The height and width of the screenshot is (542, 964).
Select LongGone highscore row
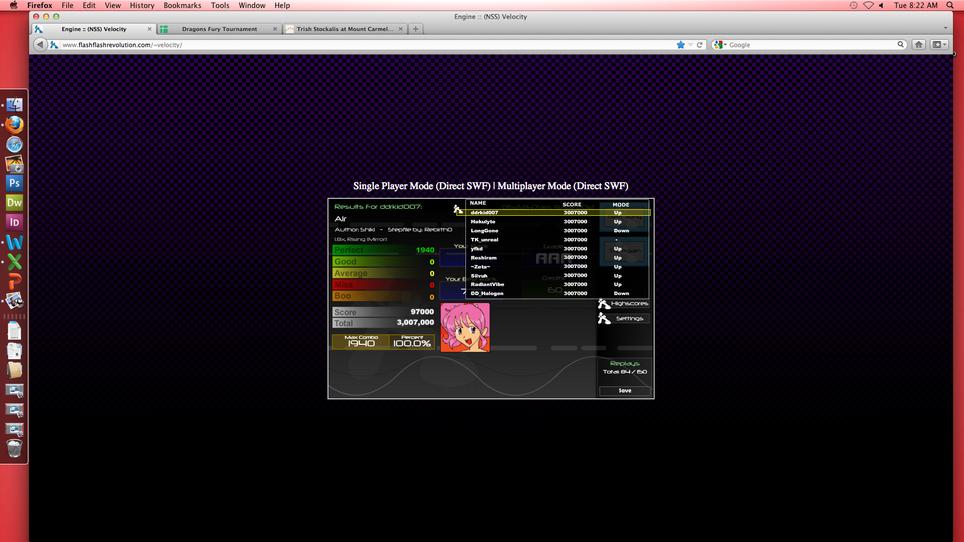pos(558,230)
